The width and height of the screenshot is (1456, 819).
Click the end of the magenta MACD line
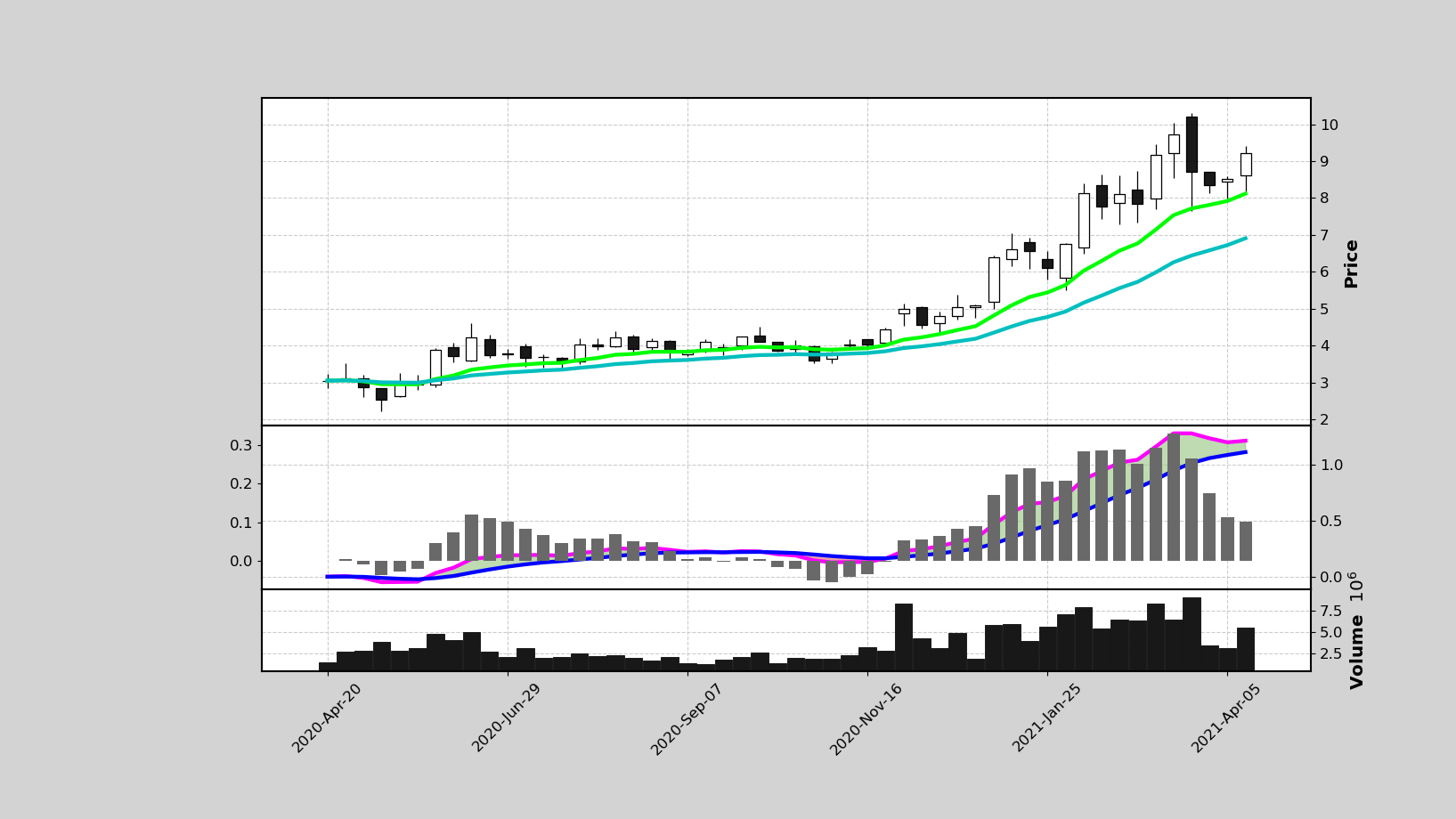(x=1245, y=441)
